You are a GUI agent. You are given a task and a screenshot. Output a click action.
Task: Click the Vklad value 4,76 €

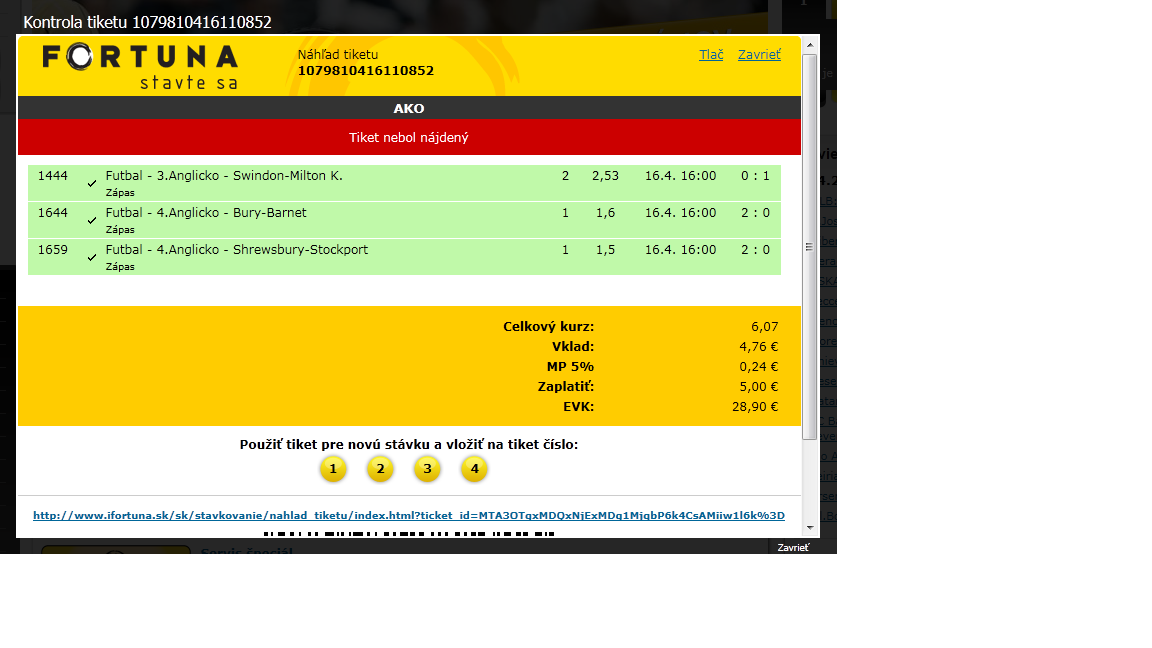[x=758, y=347]
